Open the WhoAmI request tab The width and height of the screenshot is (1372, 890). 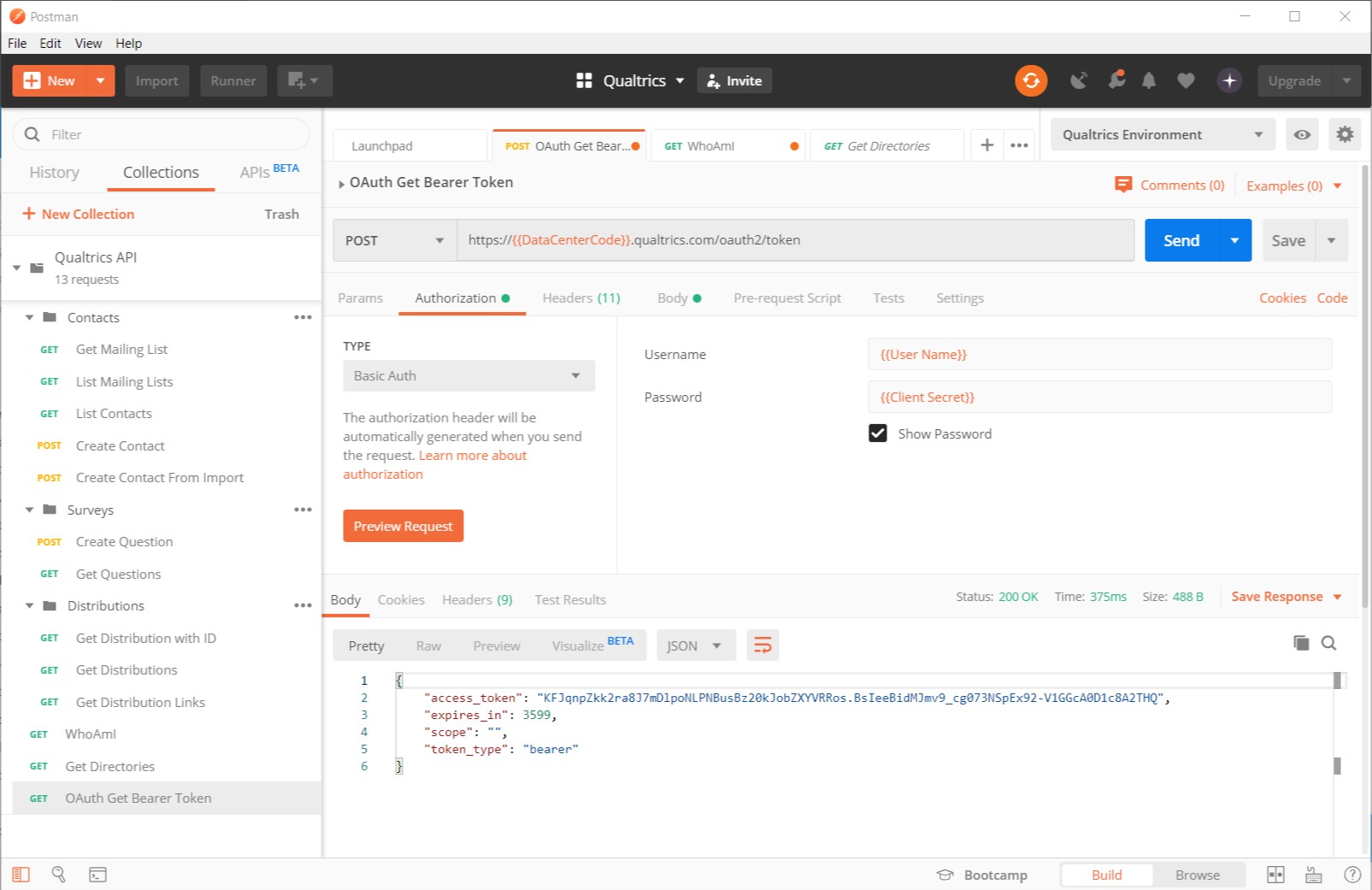pos(728,145)
